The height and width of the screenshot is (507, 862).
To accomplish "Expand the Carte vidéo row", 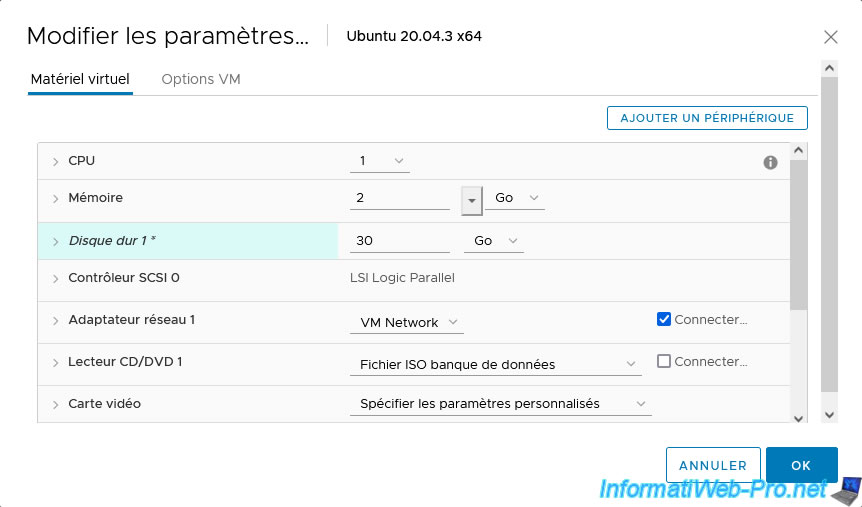I will tap(56, 405).
